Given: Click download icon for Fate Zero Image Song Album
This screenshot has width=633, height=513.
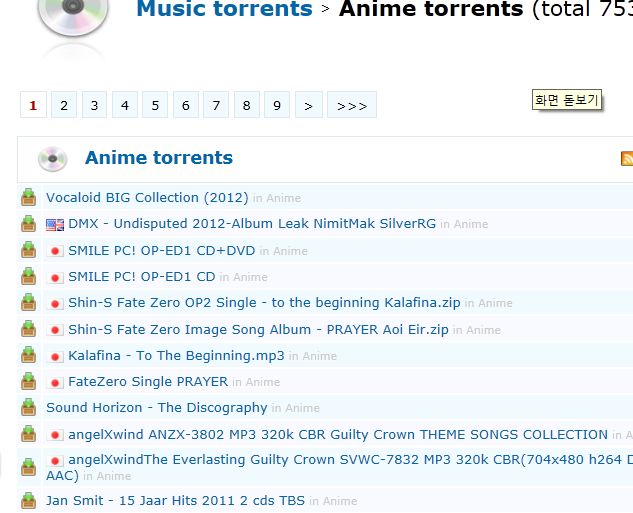Looking at the screenshot, I should coord(28,329).
